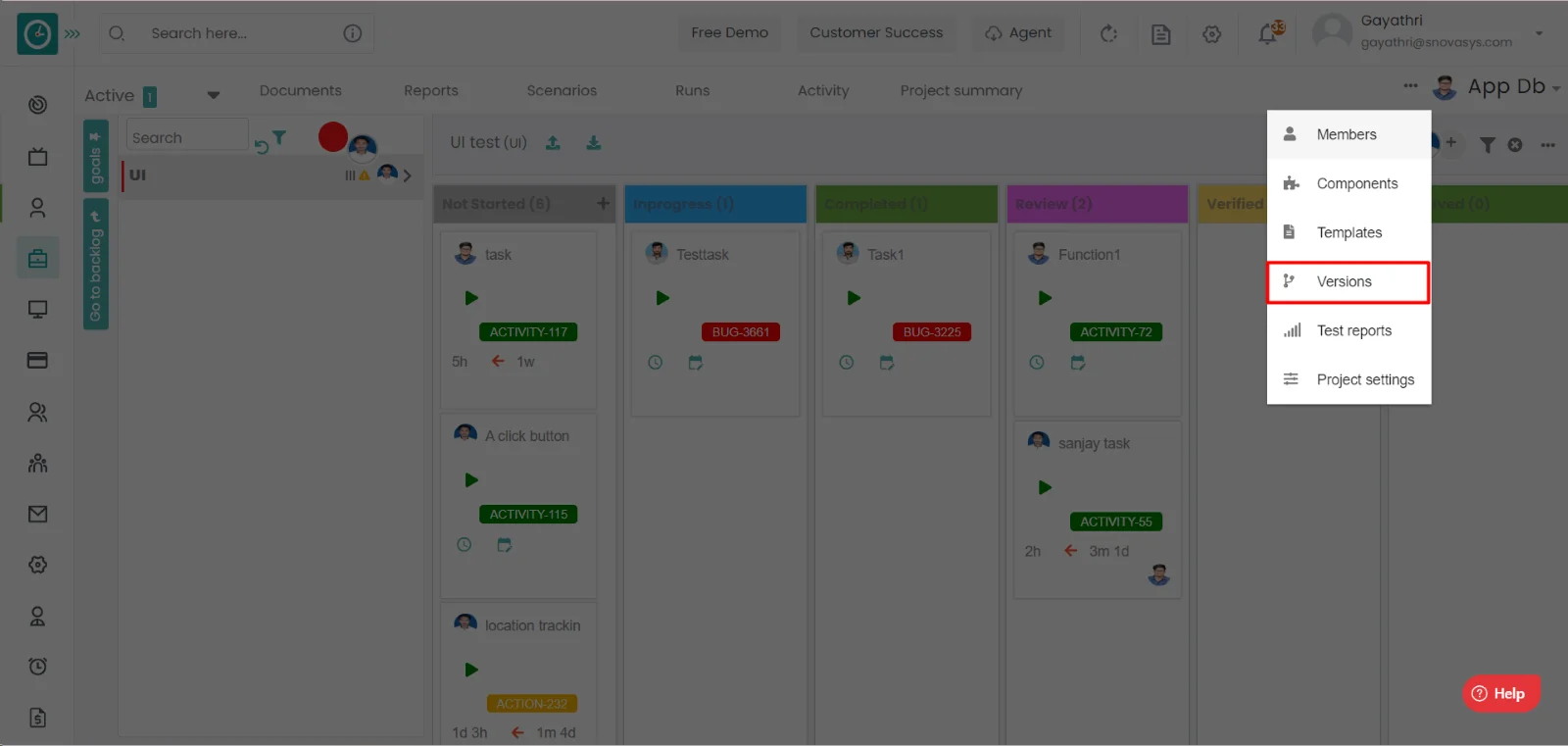Open the sidebar mail envelope icon
This screenshot has height=746, width=1568.
(37, 514)
